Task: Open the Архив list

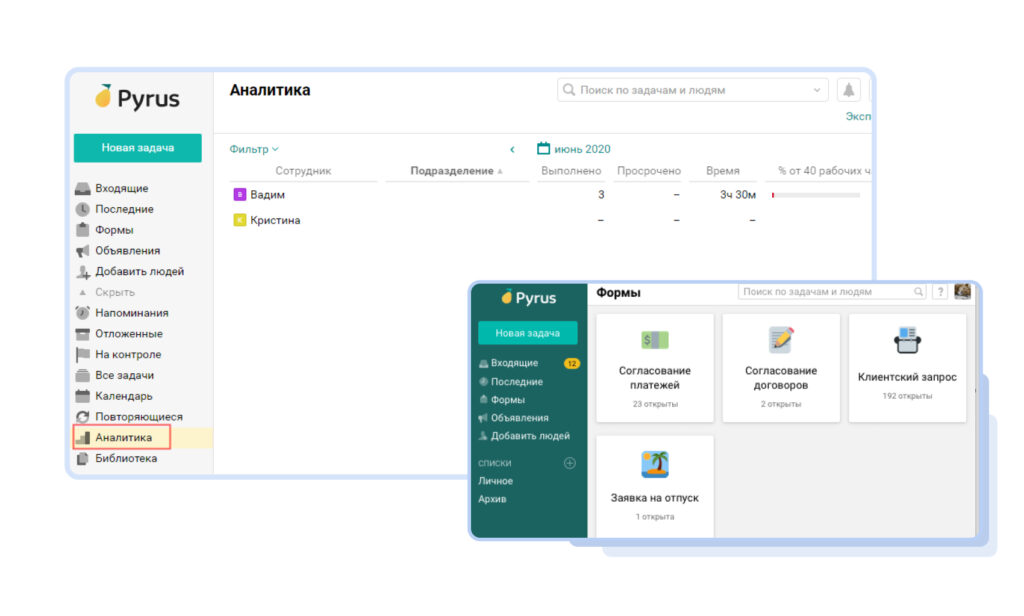Action: [492, 499]
